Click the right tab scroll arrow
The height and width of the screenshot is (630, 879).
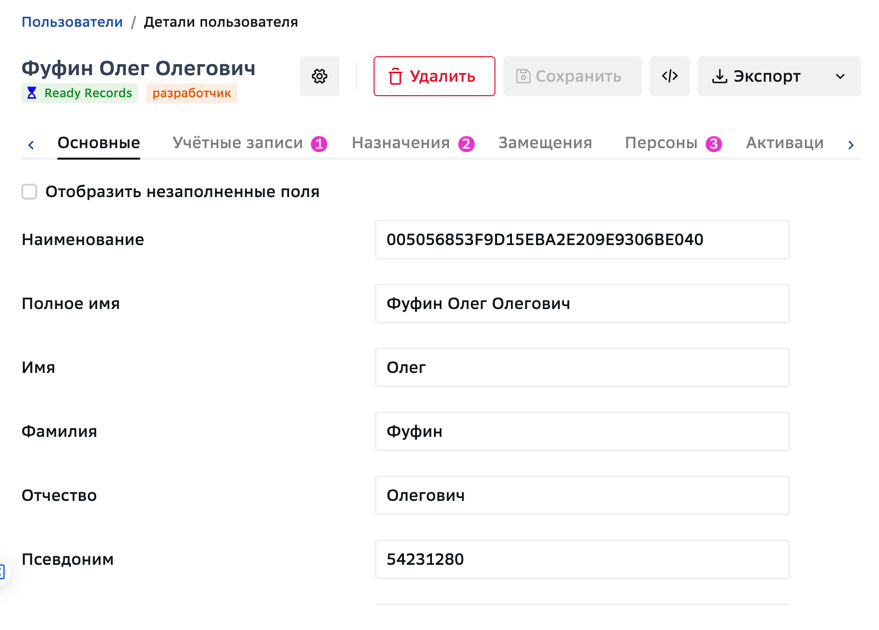(x=850, y=145)
